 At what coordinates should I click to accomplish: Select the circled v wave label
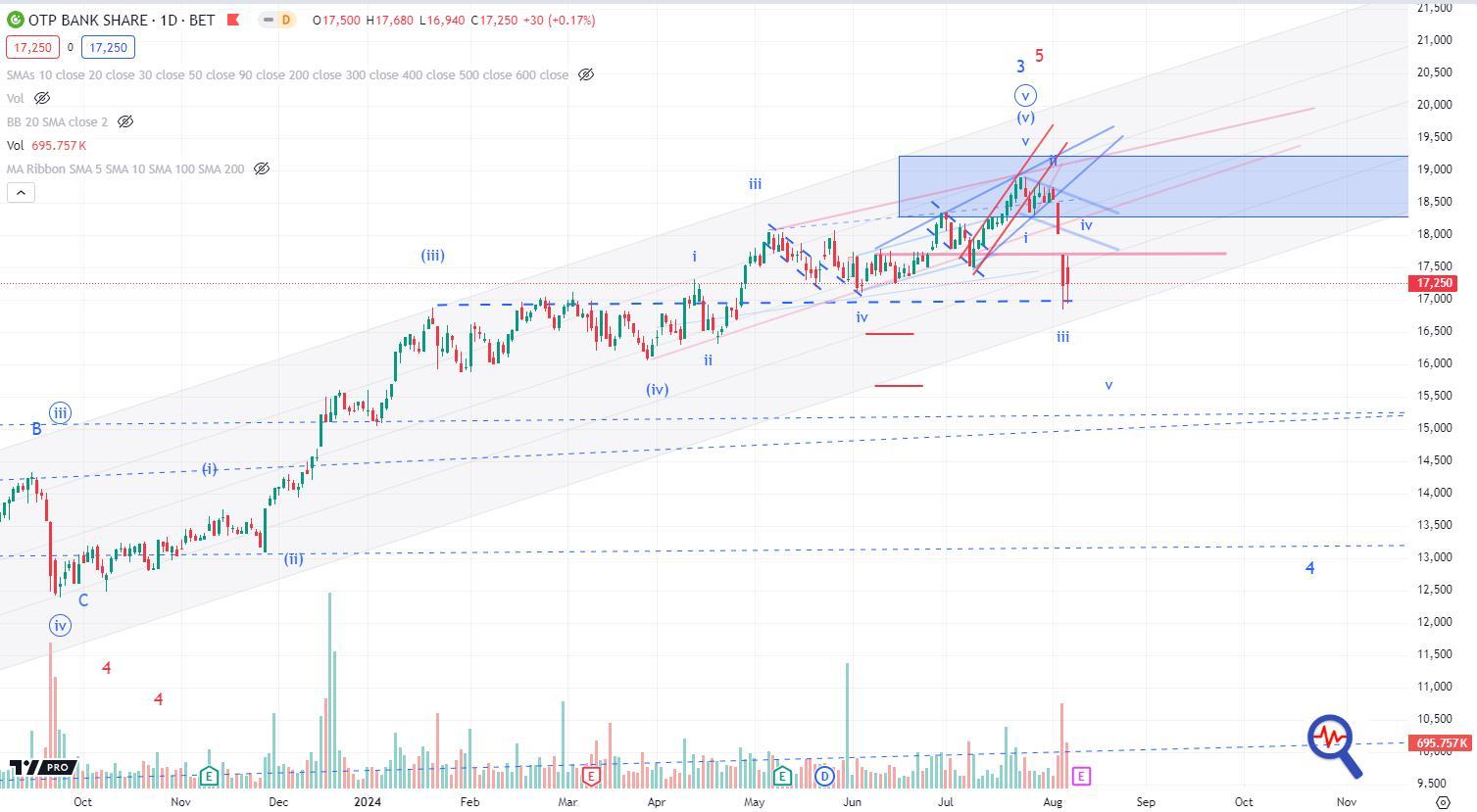1025,95
